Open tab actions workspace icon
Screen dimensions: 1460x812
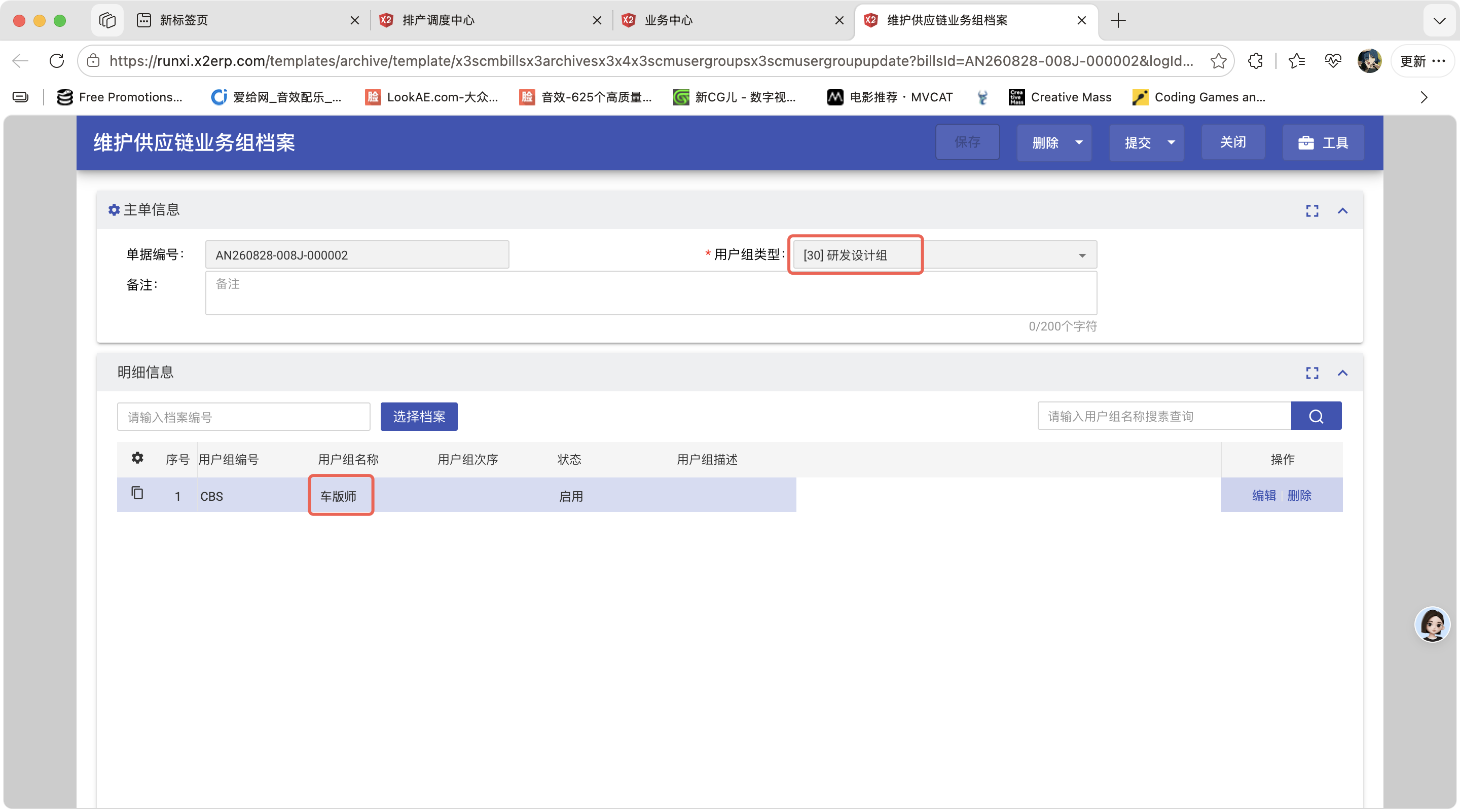107,20
